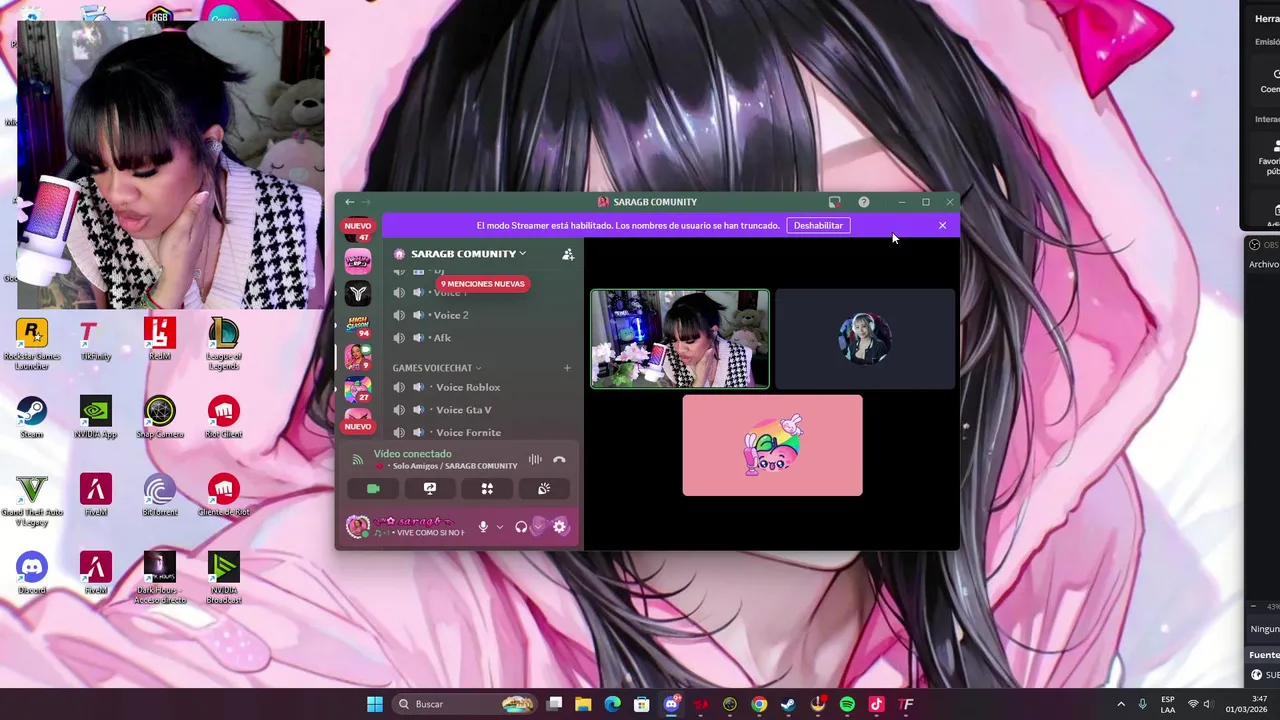Open the Windows Start menu
This screenshot has height=720, width=1280.
tap(374, 704)
